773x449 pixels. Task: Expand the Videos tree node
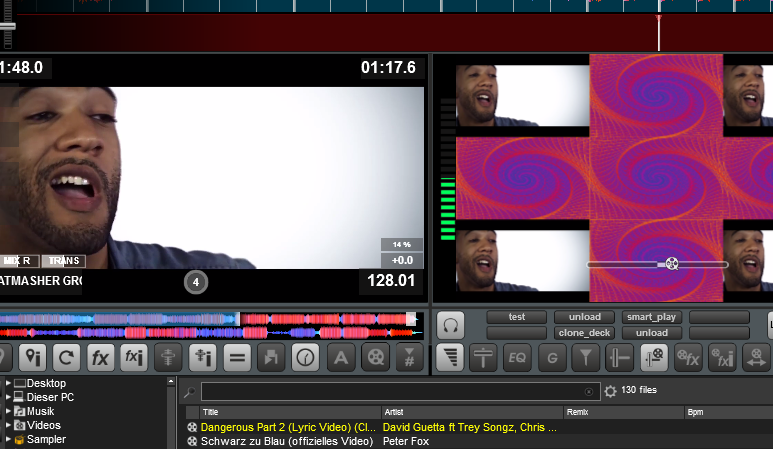point(8,424)
